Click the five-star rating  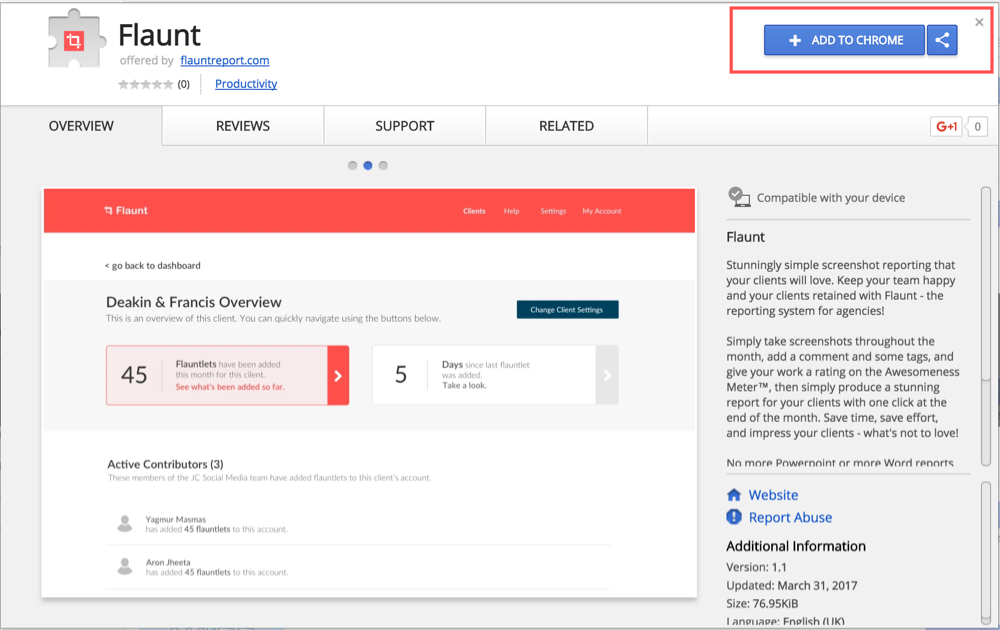click(x=145, y=84)
